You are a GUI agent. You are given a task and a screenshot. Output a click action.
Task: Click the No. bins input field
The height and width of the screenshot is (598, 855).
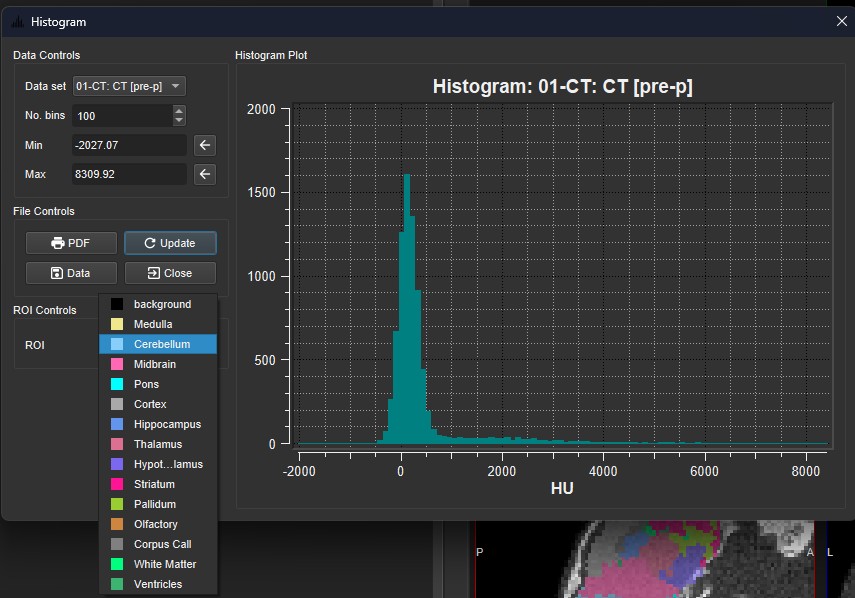(123, 116)
